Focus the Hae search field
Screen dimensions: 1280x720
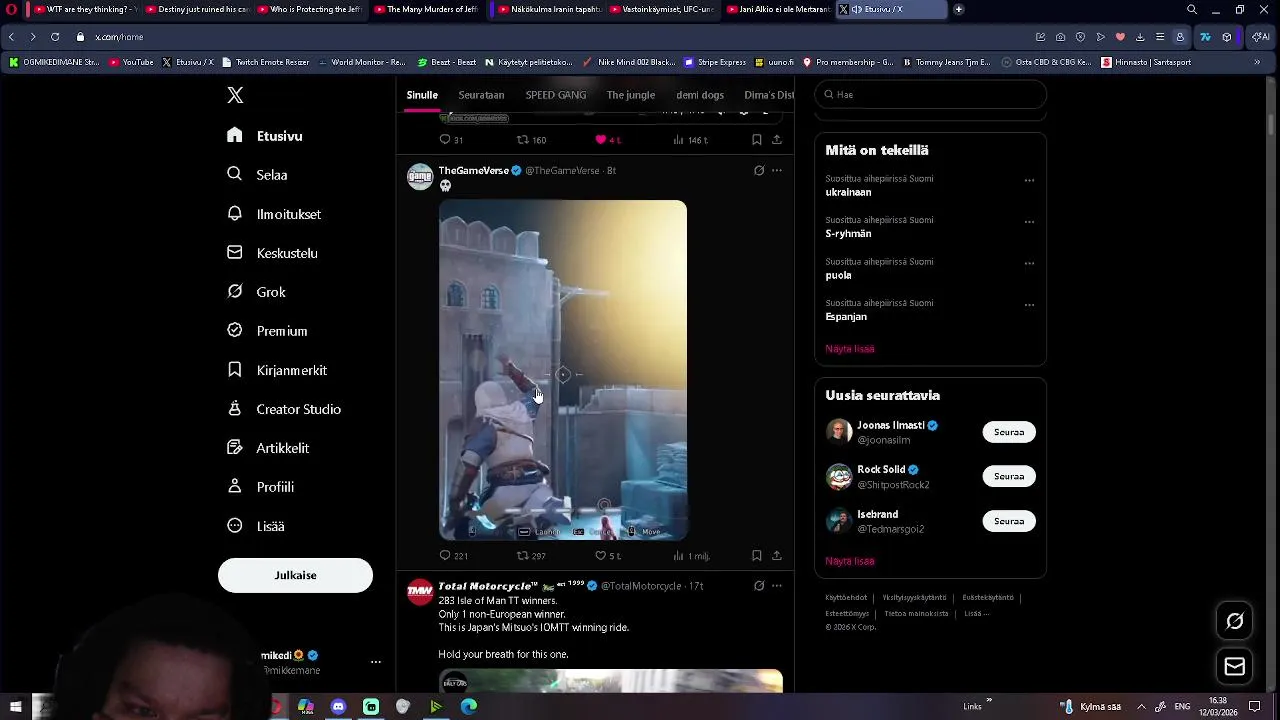tap(930, 95)
